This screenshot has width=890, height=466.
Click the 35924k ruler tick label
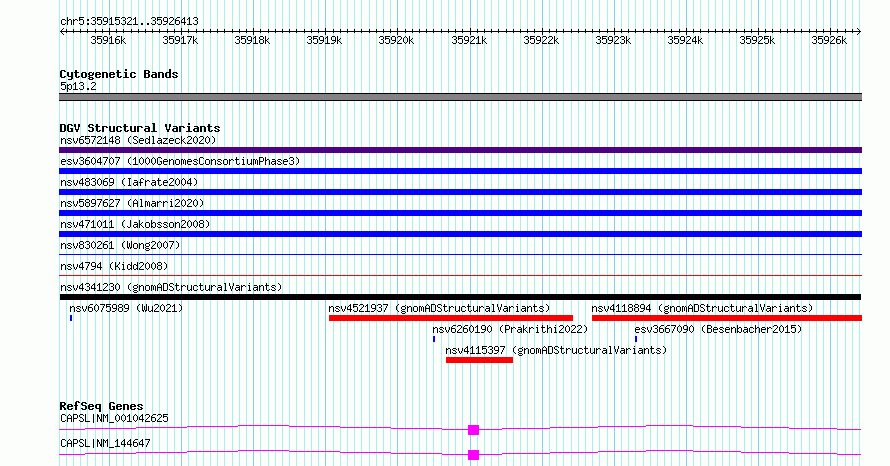pos(685,40)
